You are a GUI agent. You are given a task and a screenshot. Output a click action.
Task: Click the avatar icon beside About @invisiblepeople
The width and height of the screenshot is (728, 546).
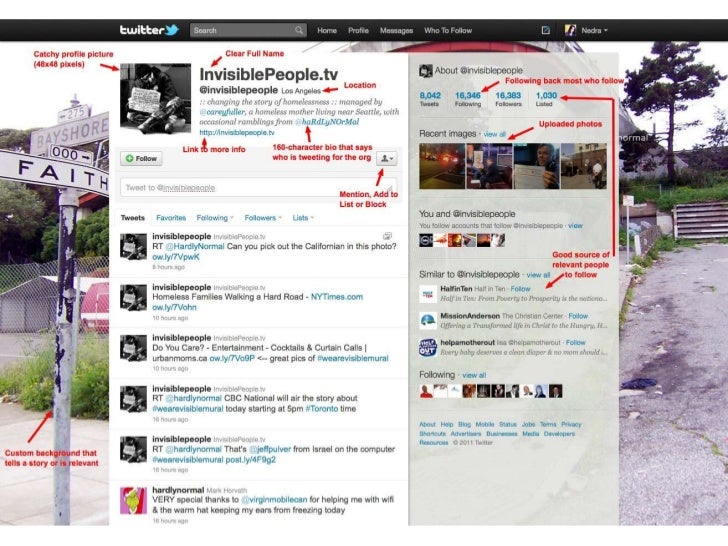[425, 71]
